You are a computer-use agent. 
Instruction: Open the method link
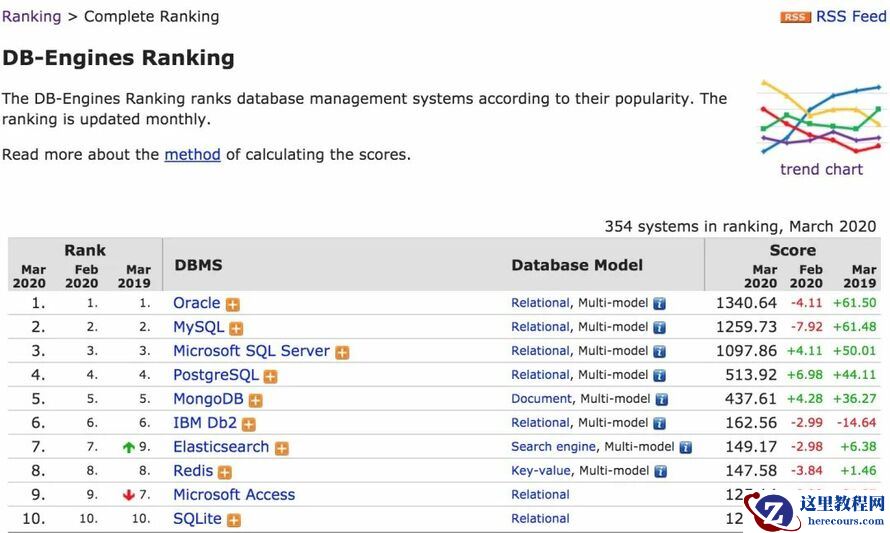click(x=192, y=154)
